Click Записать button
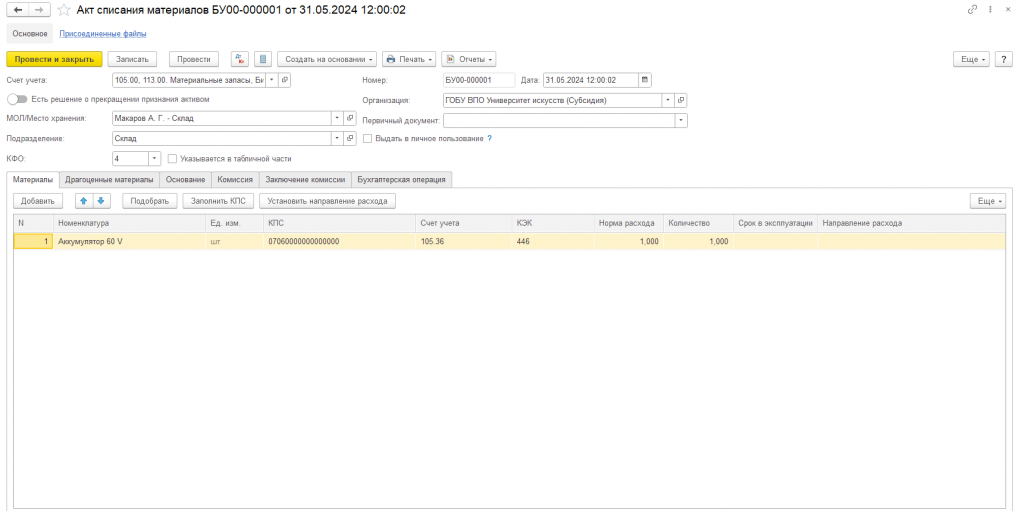This screenshot has height=511, width=1024. coord(133,59)
